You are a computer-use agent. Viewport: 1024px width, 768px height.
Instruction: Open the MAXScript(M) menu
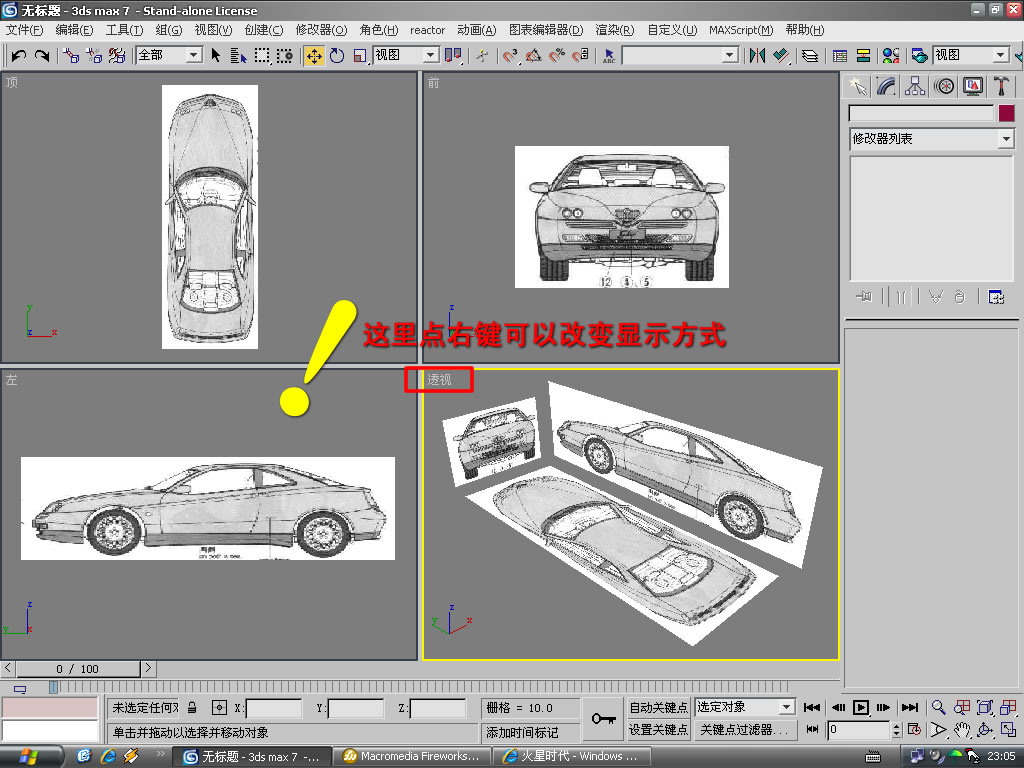click(741, 30)
